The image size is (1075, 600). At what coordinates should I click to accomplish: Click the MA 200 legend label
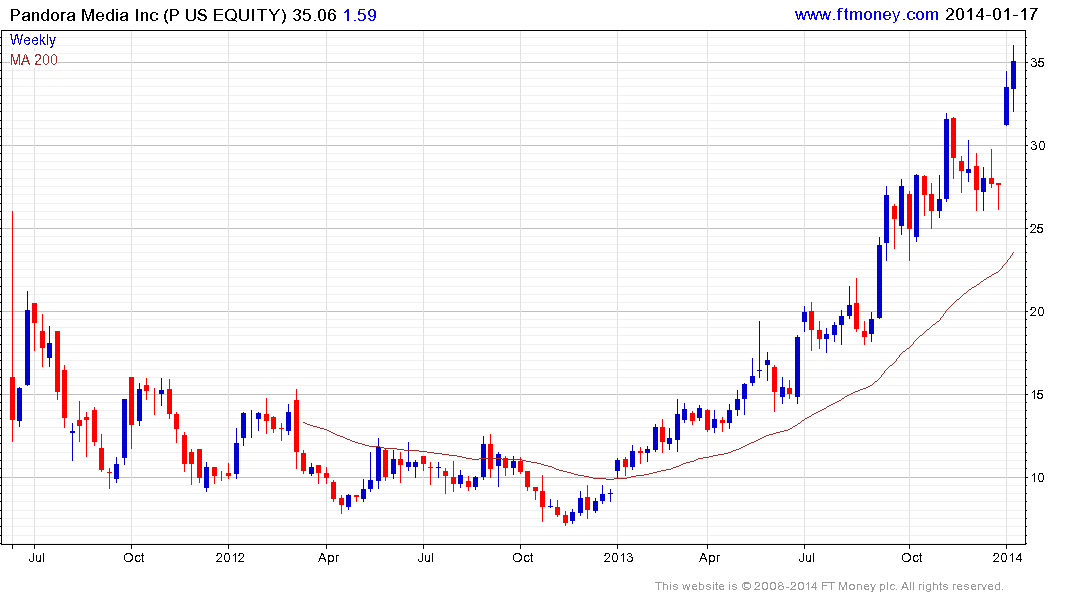(x=34, y=60)
